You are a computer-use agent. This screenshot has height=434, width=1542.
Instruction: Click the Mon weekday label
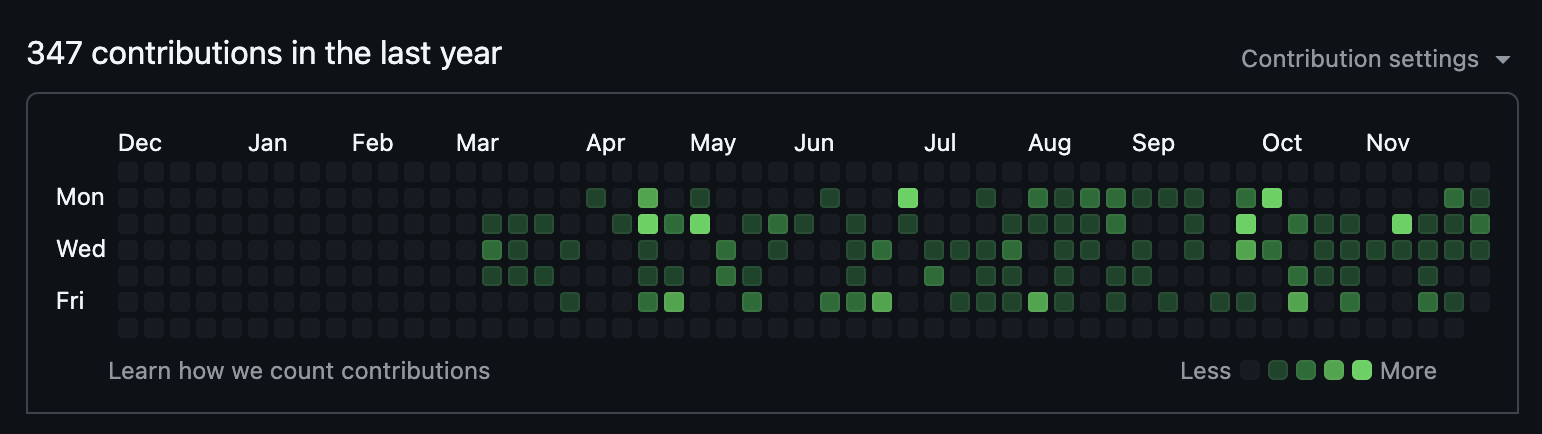[80, 197]
